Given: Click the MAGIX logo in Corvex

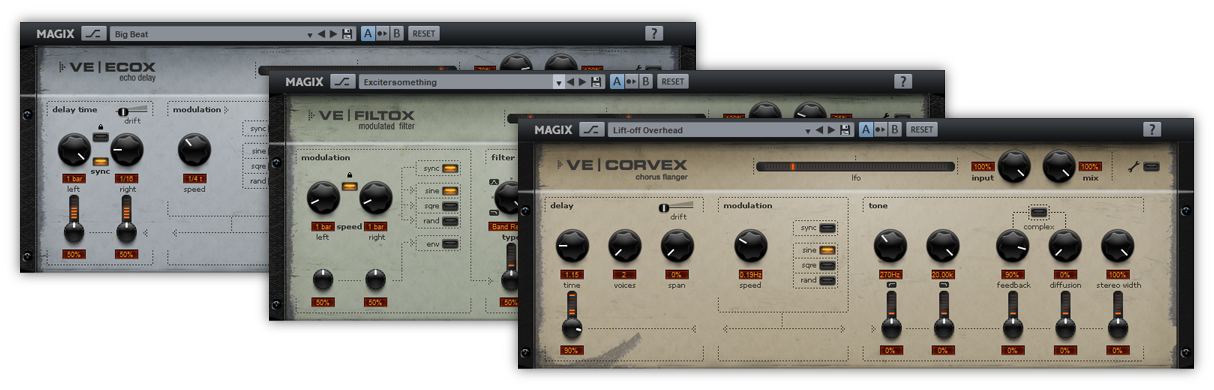Looking at the screenshot, I should 552,130.
